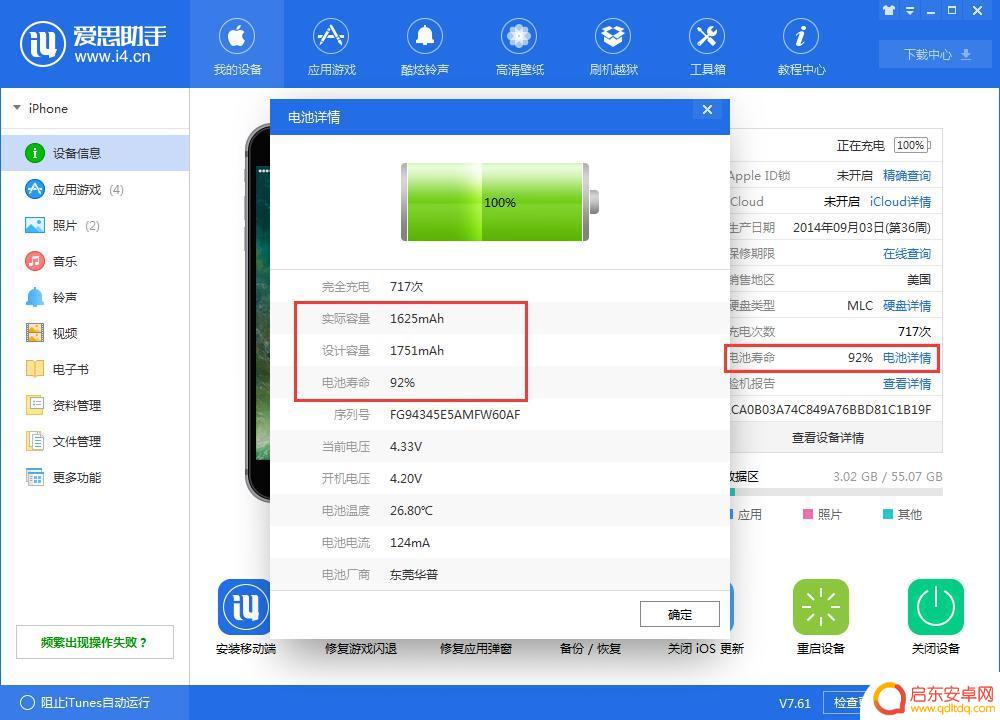The width and height of the screenshot is (1000, 720).
Task: Click the 设计容量 value 1751mAh
Action: click(x=416, y=350)
